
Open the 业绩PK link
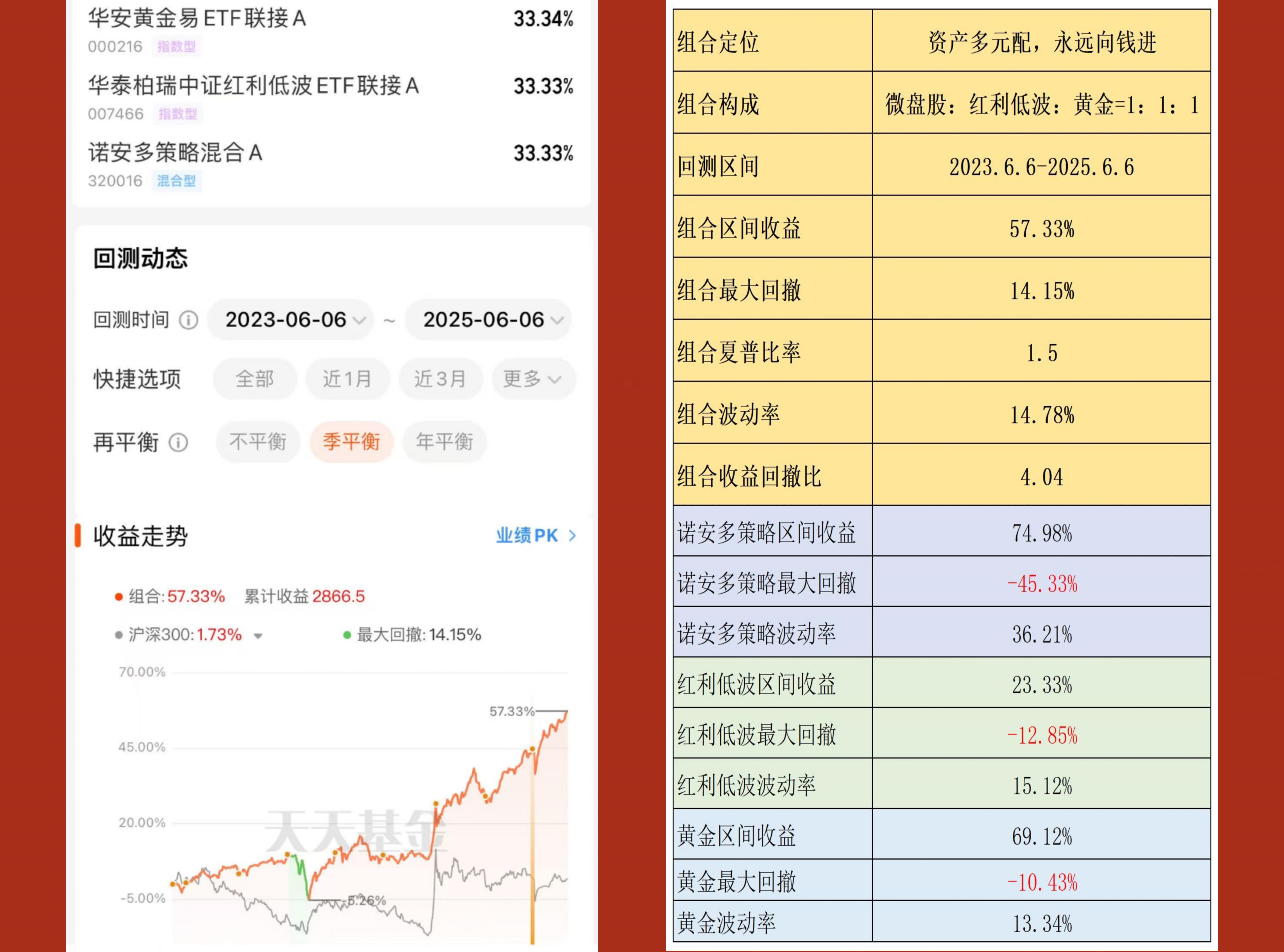tap(527, 535)
